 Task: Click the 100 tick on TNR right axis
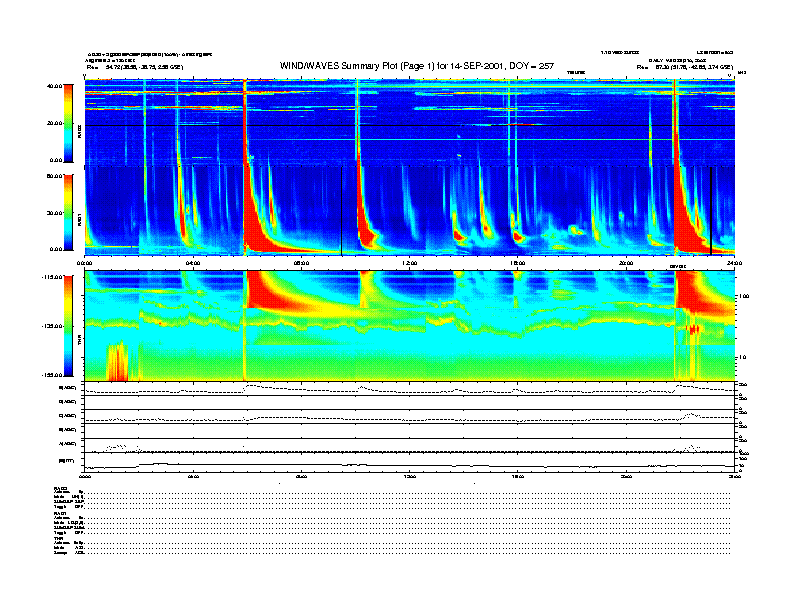[x=744, y=296]
